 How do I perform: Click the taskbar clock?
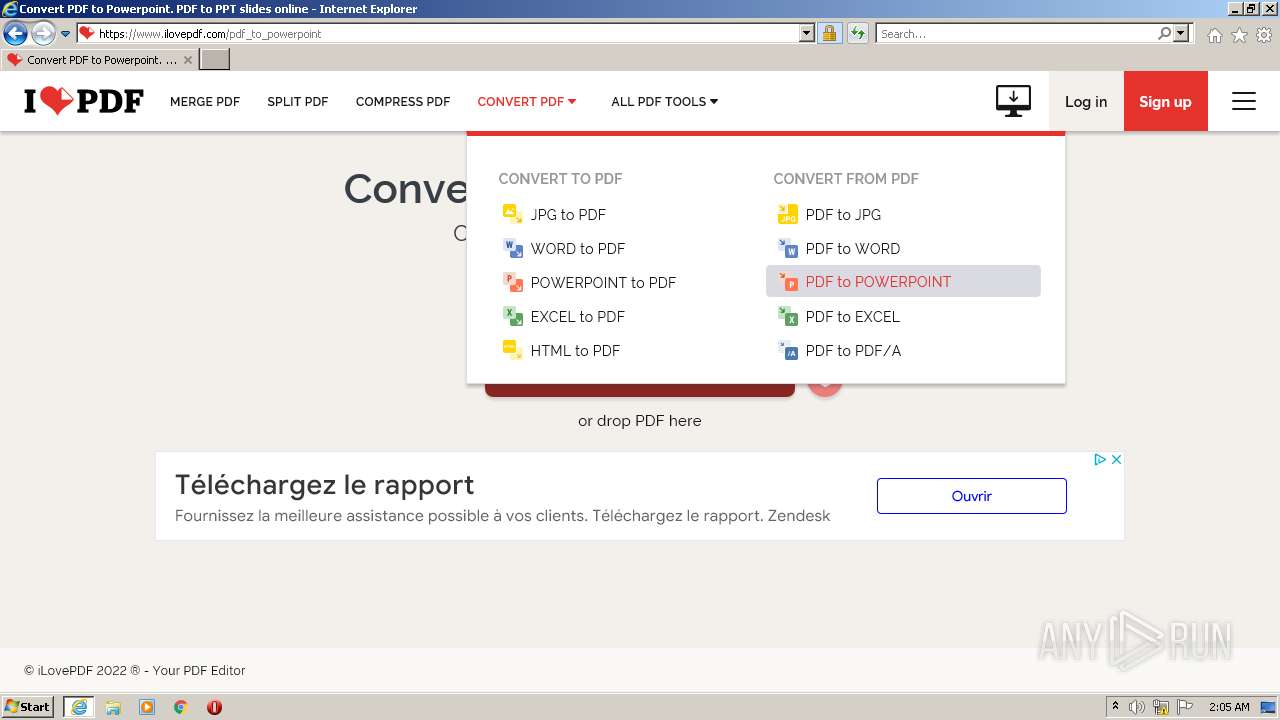pyautogui.click(x=1229, y=707)
